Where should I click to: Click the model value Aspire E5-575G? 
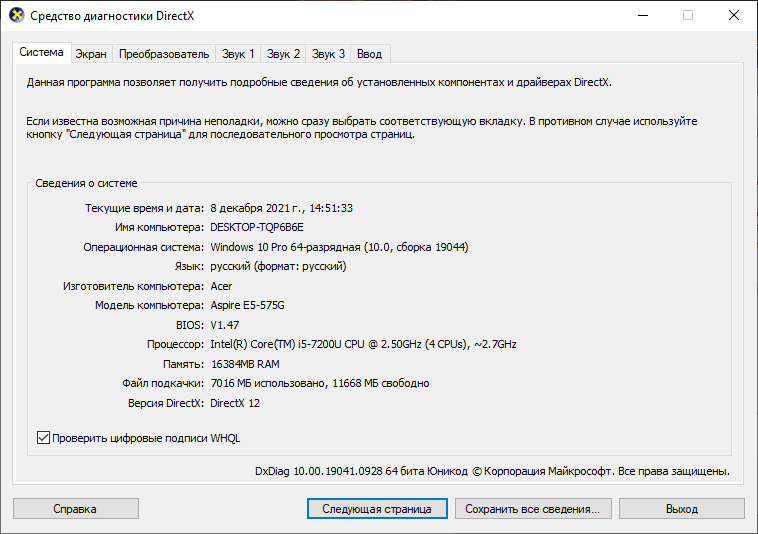point(248,305)
